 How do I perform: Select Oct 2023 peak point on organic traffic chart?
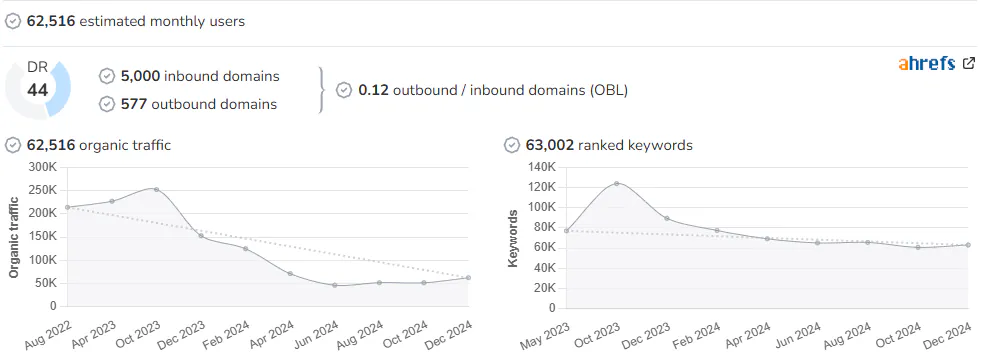coord(157,189)
